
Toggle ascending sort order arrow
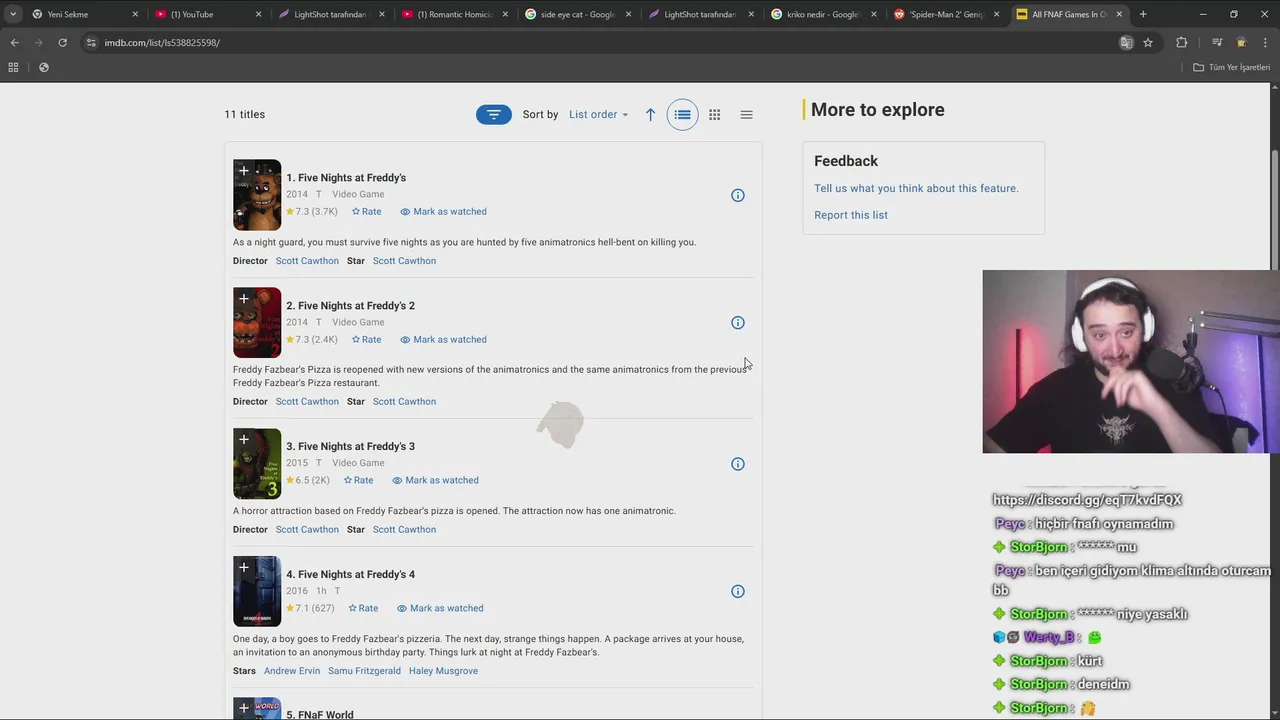pos(650,115)
